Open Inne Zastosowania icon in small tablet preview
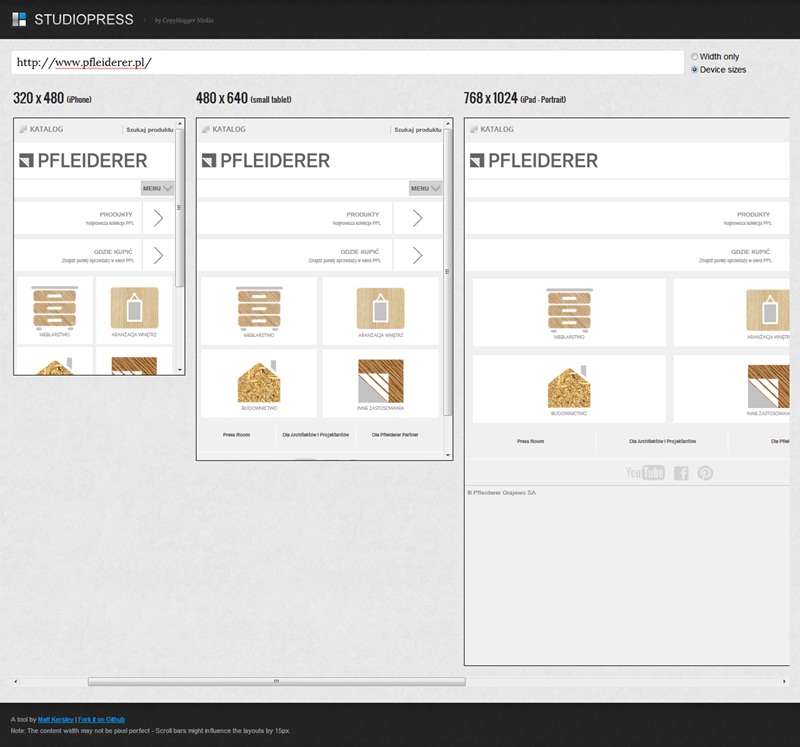800x747 pixels. click(380, 382)
